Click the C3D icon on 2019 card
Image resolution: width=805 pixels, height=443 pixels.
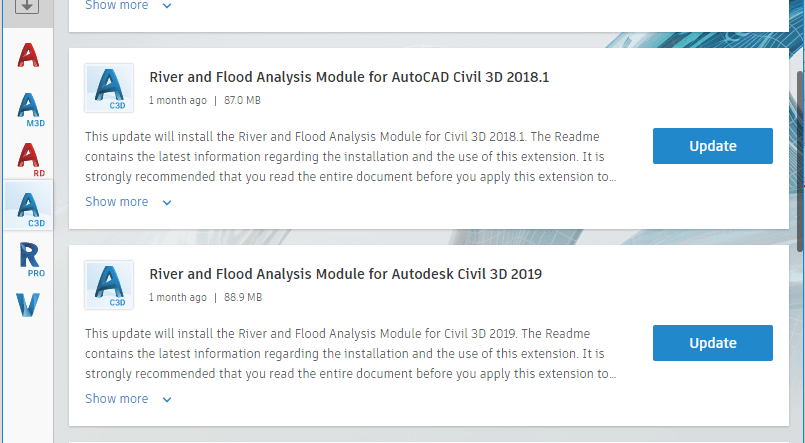109,285
